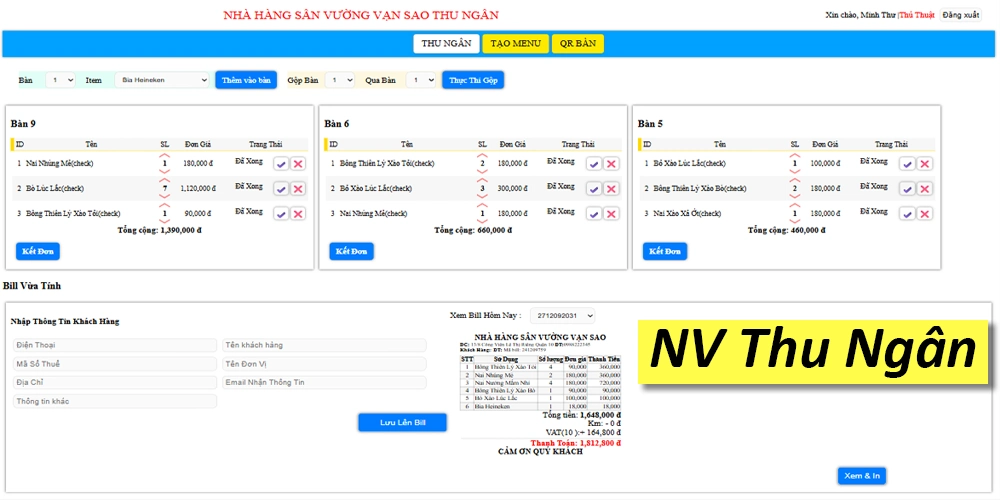1000x500 pixels.
Task: Mark Nai Xào Xả Ớt done in Bàn 5
Action: [908, 214]
